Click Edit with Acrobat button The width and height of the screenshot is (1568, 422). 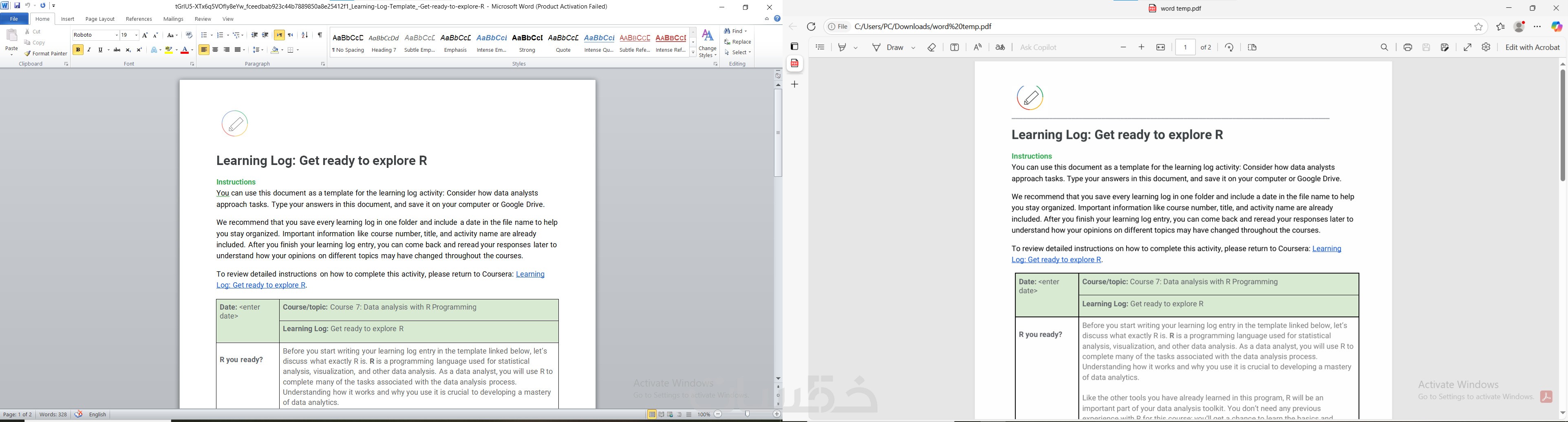[1533, 47]
